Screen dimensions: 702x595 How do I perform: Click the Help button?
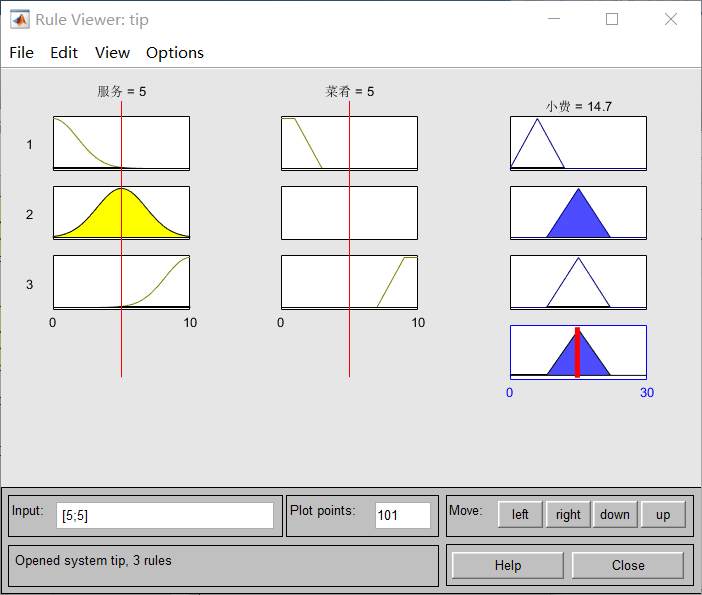tap(508, 565)
